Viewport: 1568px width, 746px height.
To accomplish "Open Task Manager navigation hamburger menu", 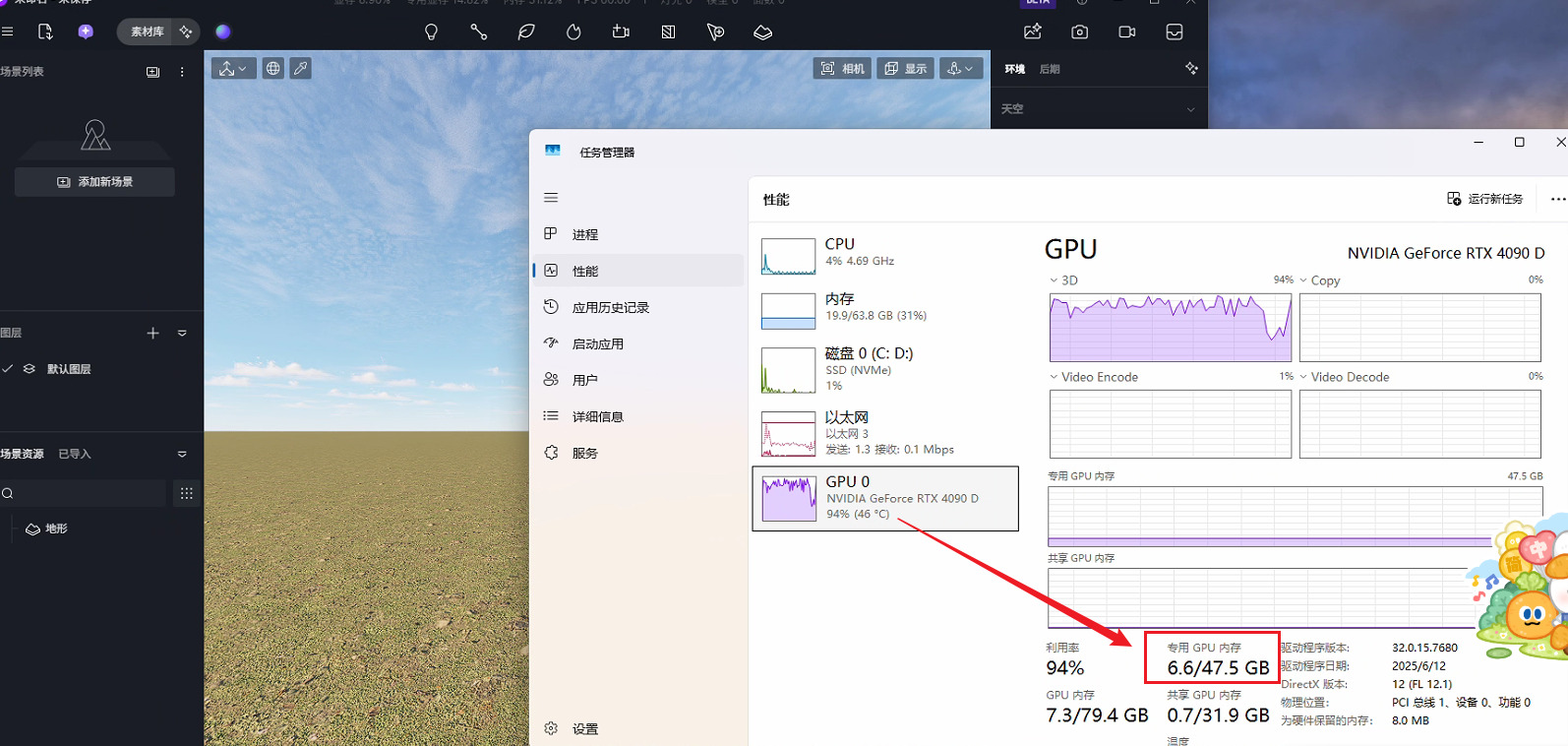I will click(551, 198).
